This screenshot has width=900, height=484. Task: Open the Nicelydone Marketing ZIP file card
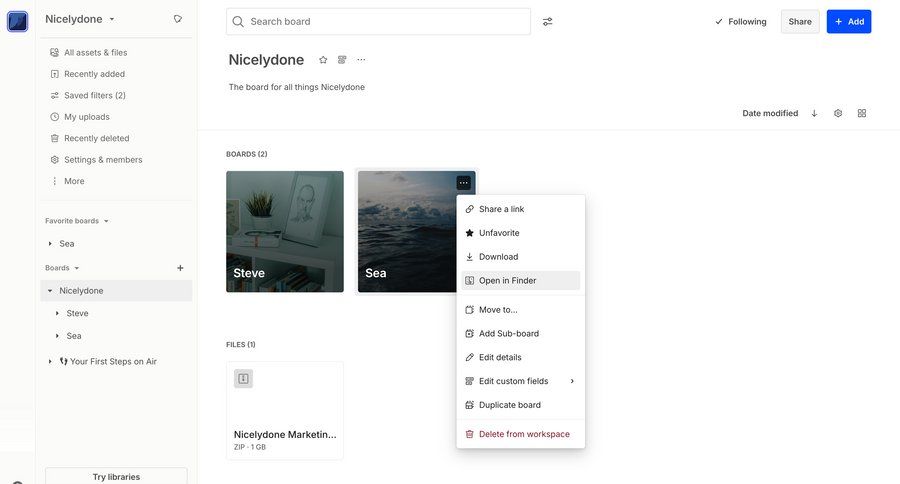[x=285, y=411]
